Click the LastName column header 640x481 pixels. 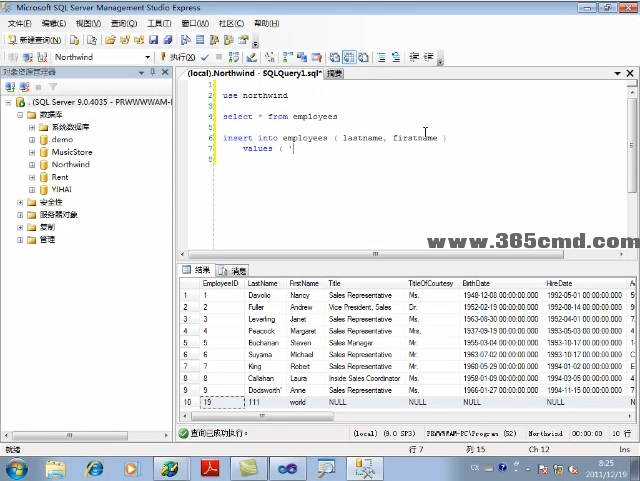click(x=264, y=283)
